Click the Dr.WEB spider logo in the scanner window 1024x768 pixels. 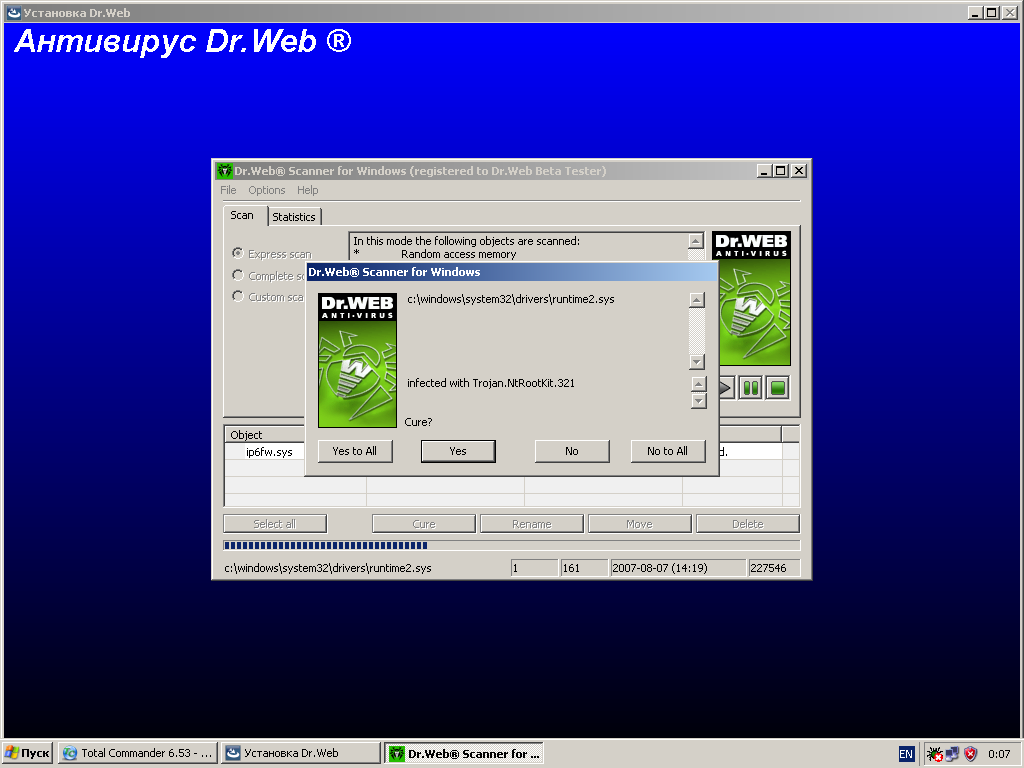click(754, 298)
